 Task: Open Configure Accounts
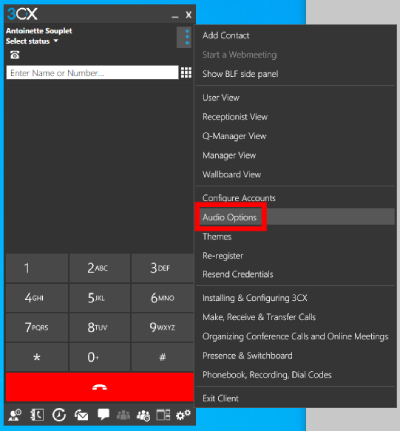[x=295, y=198]
